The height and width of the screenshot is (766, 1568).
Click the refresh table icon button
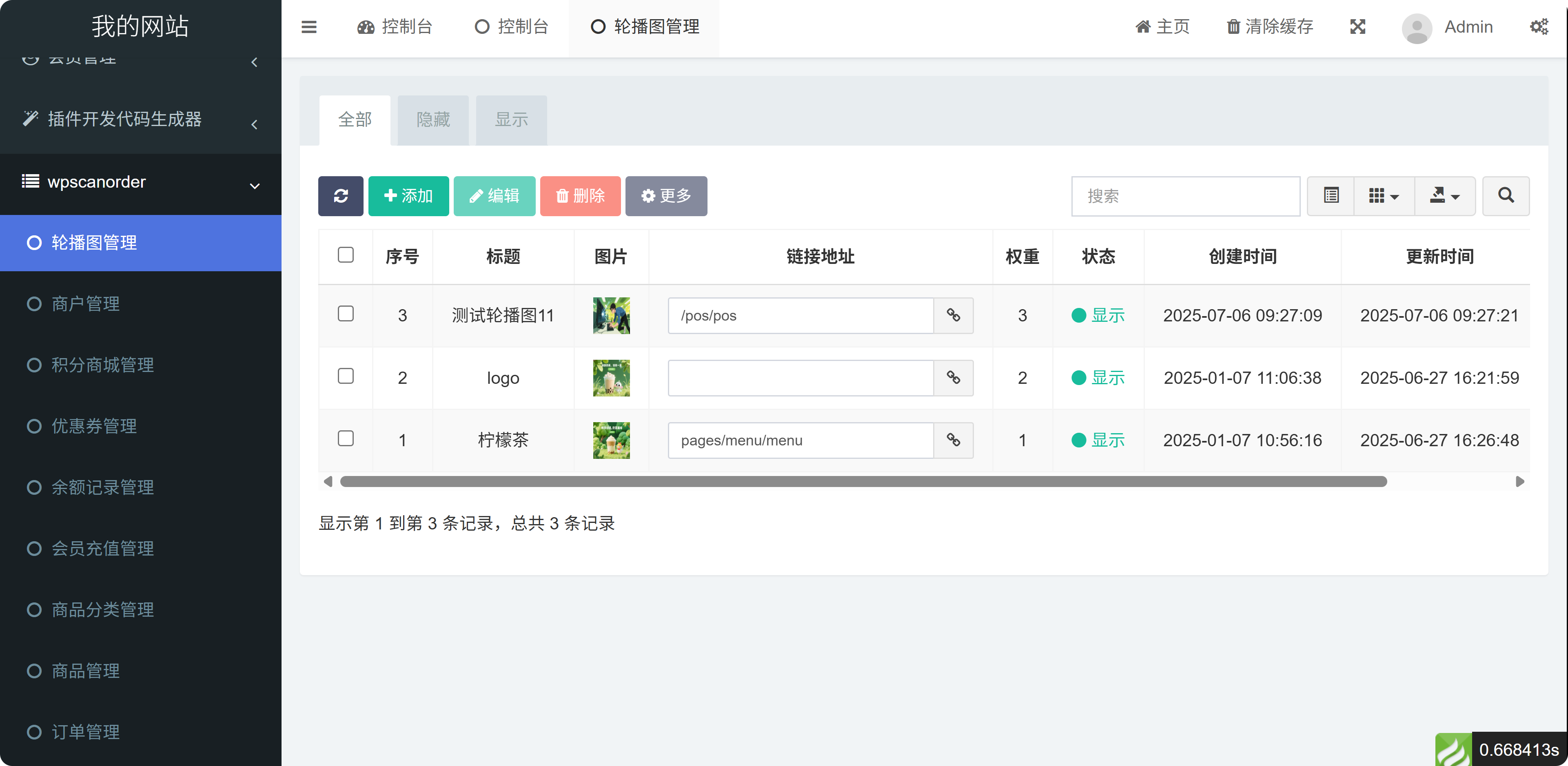coord(340,196)
